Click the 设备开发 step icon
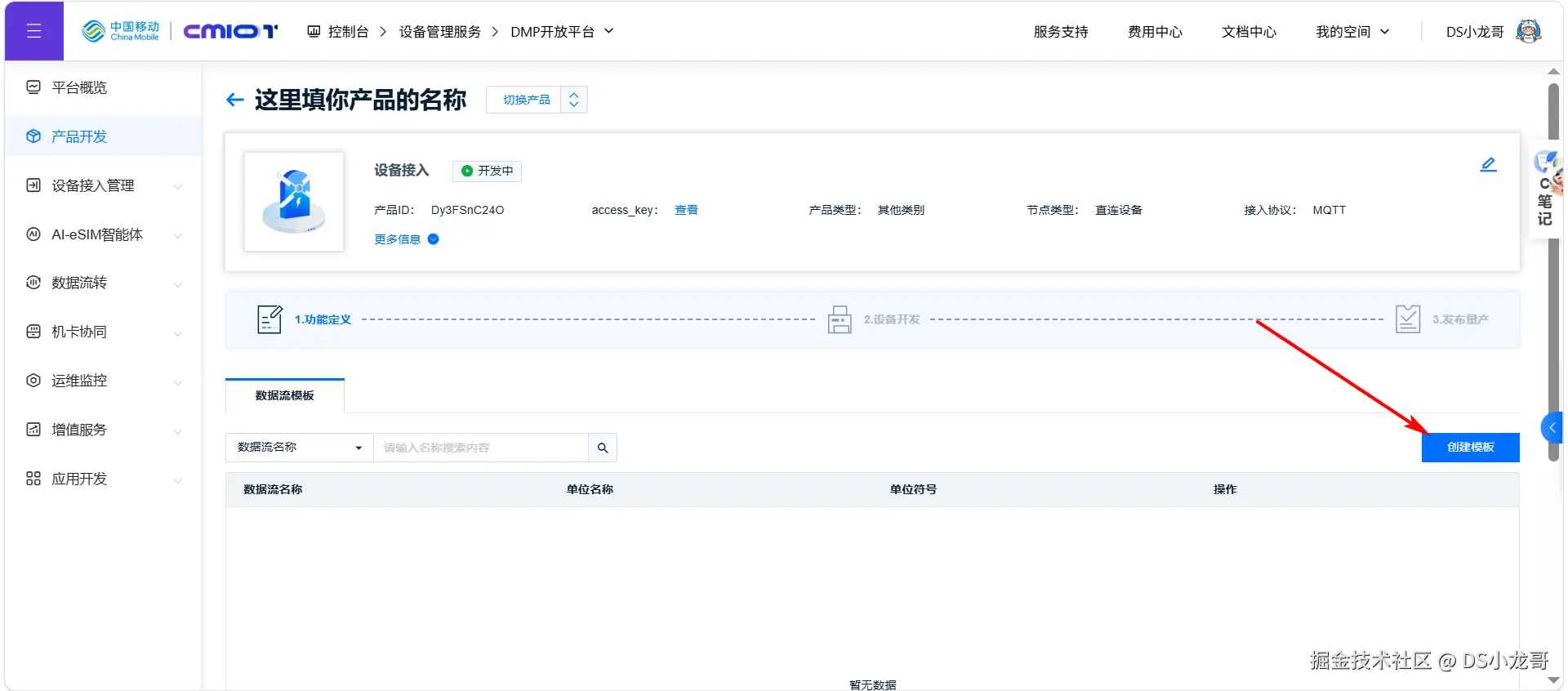 (x=840, y=319)
